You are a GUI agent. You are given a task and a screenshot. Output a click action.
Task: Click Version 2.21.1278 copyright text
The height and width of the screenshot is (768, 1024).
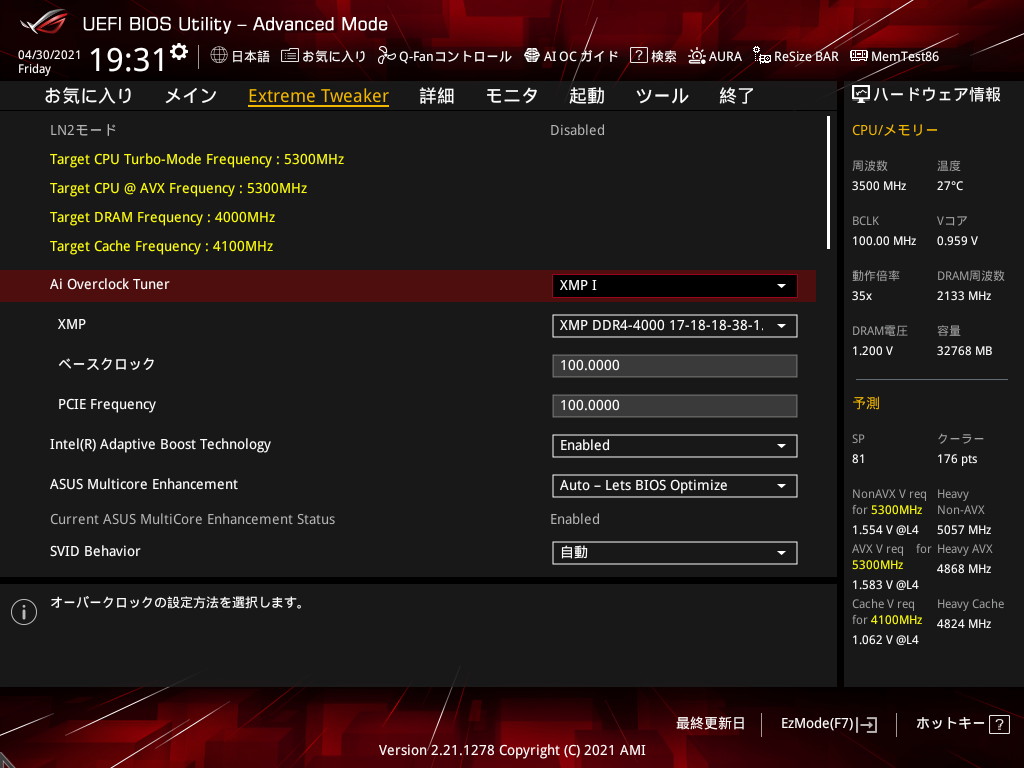point(512,750)
